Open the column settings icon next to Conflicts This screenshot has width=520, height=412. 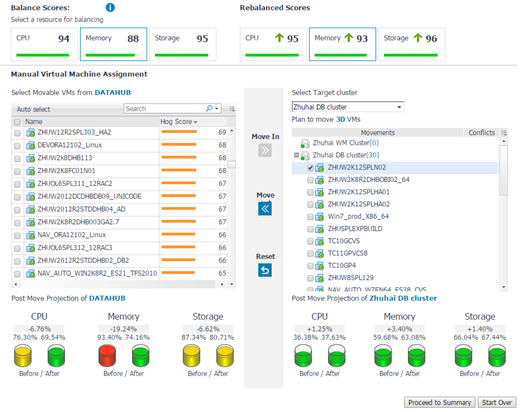tap(504, 133)
